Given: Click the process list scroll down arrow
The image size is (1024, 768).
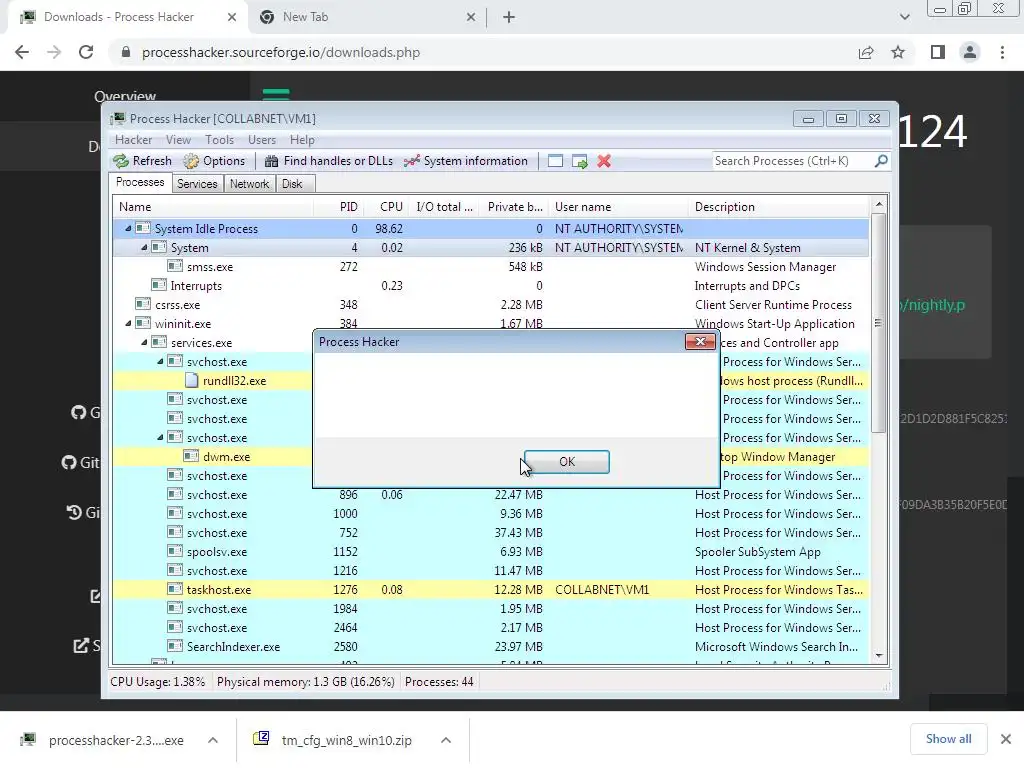Looking at the screenshot, I should [879, 656].
